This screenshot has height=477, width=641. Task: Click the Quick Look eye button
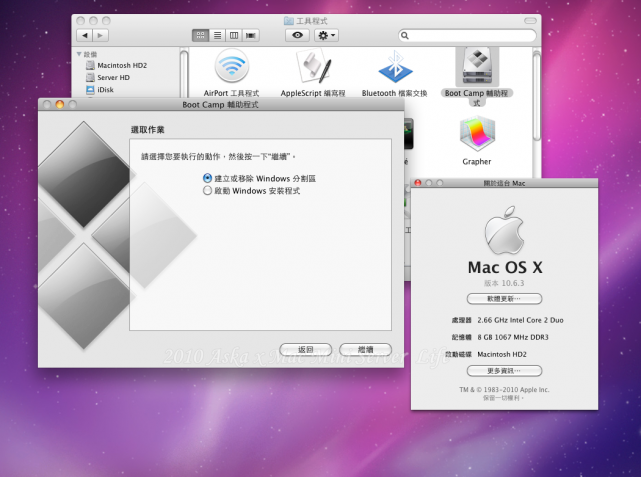(x=297, y=36)
